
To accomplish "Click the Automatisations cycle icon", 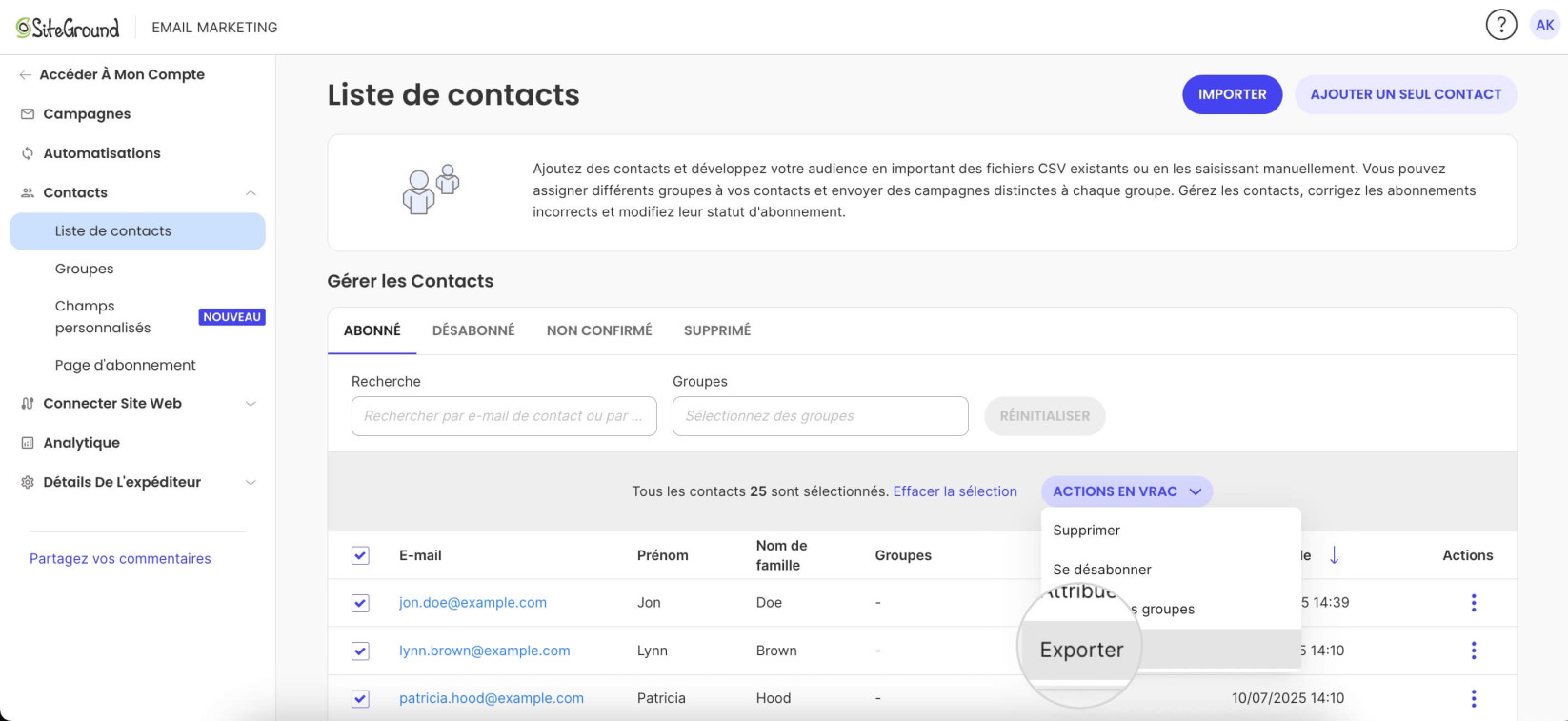I will click(x=28, y=153).
